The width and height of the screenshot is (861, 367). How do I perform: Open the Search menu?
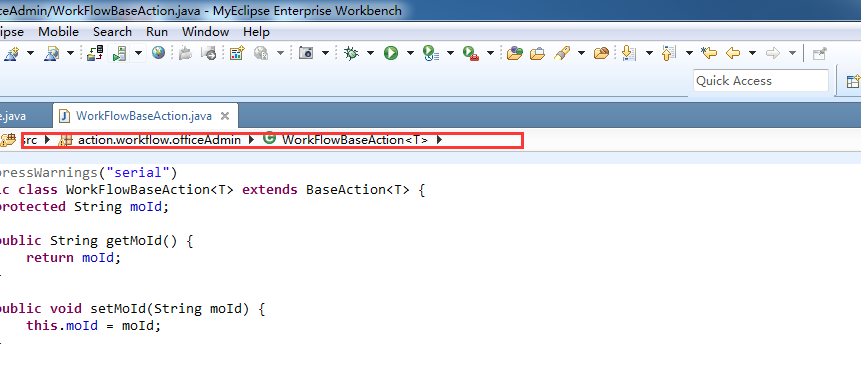point(112,32)
